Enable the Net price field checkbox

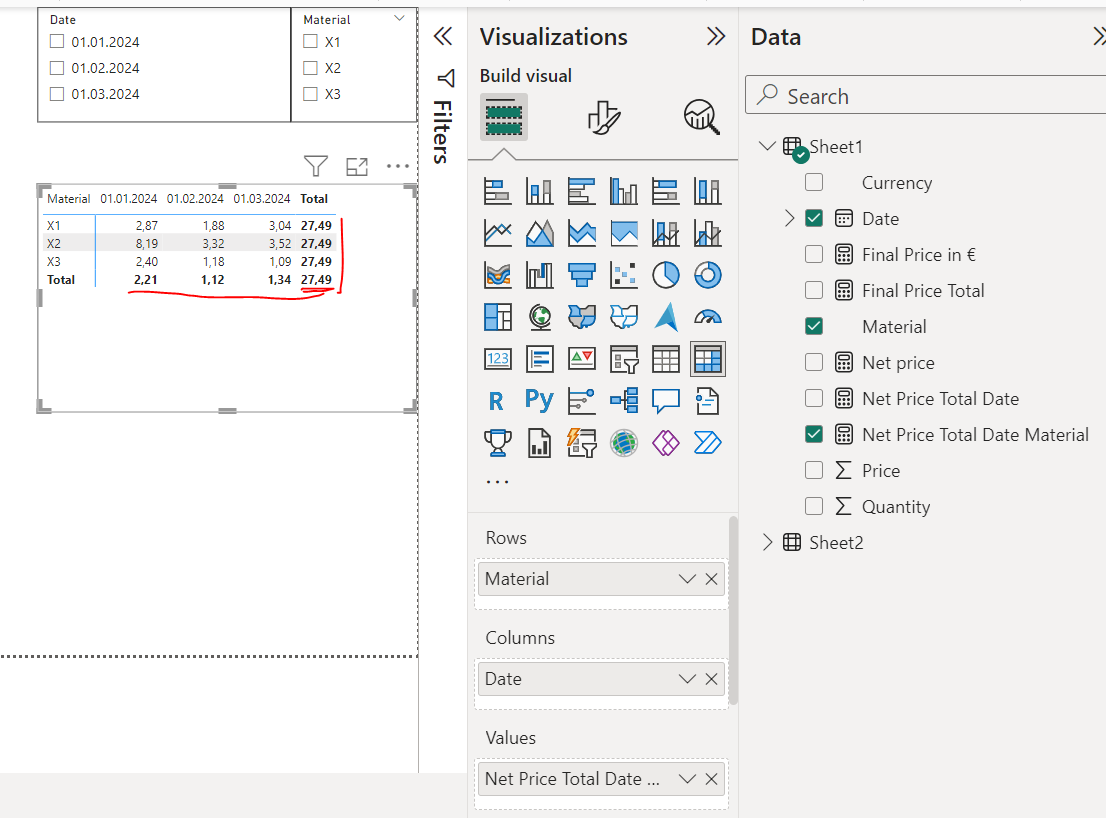click(x=814, y=362)
